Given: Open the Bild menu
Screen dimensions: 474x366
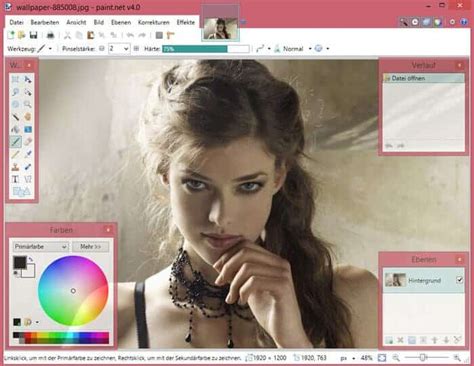Looking at the screenshot, I should click(x=99, y=22).
